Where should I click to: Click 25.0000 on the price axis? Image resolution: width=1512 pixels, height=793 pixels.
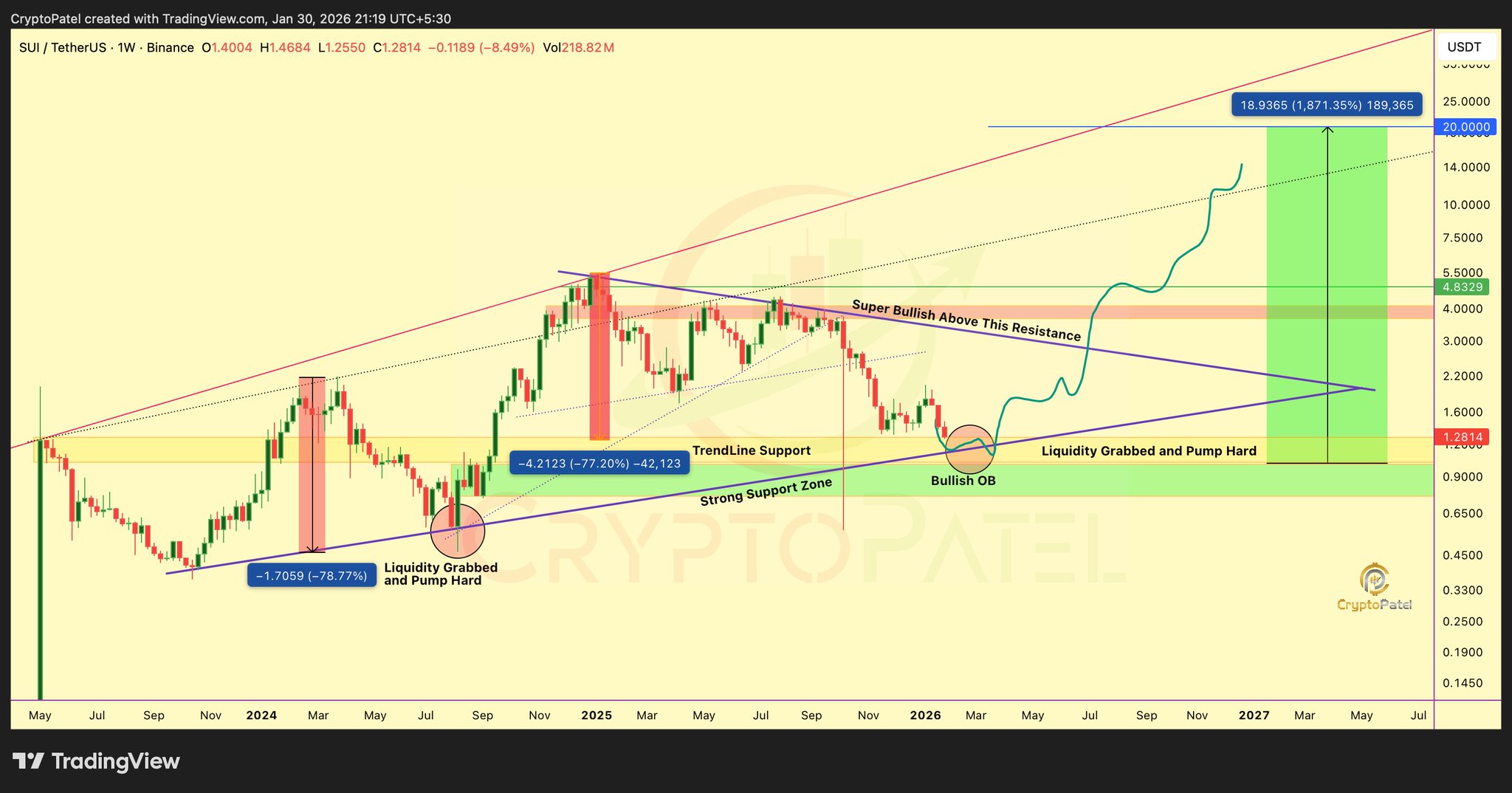coord(1466,101)
